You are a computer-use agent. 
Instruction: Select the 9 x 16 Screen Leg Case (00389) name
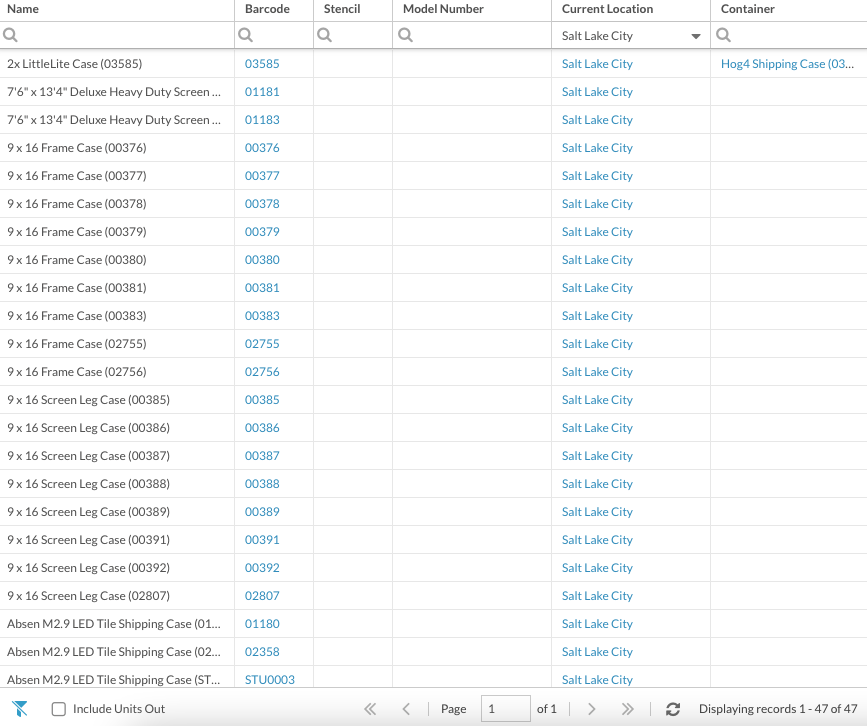88,512
